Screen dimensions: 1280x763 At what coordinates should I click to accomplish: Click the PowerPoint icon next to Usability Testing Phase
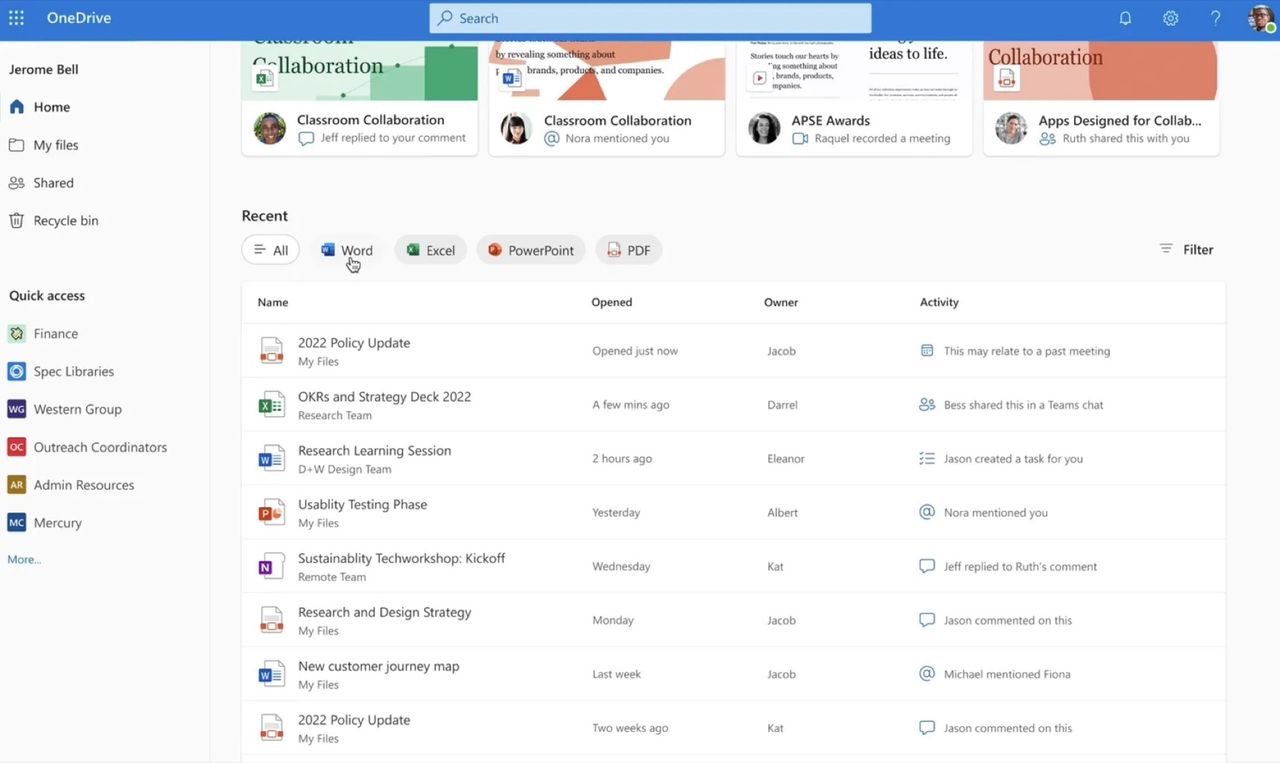pos(271,511)
